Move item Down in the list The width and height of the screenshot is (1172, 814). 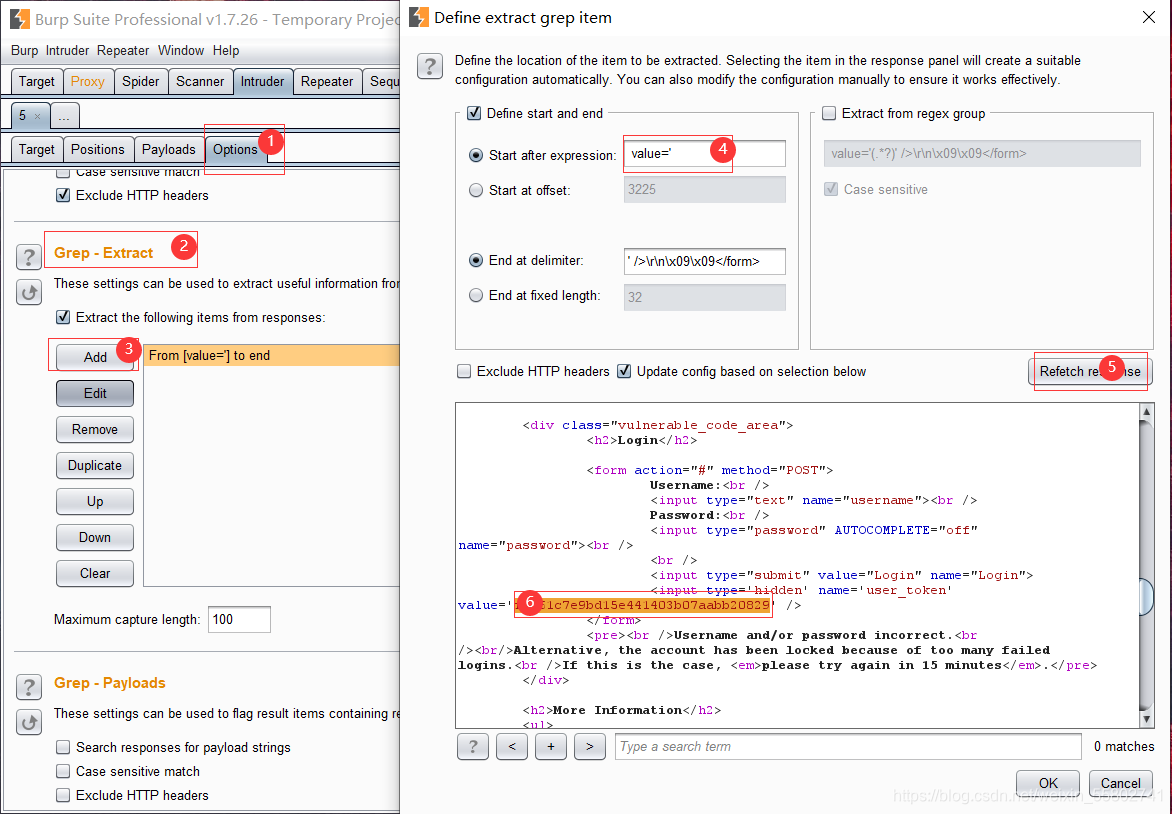(95, 537)
